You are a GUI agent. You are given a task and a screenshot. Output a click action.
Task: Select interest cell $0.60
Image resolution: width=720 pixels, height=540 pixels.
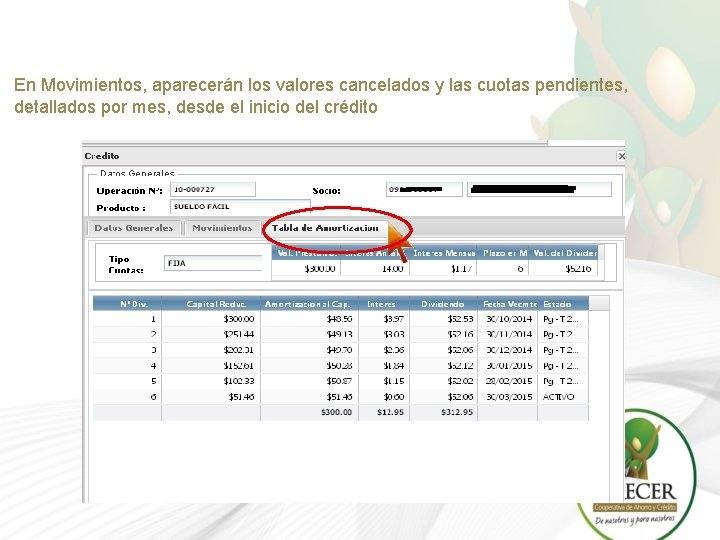pos(384,397)
